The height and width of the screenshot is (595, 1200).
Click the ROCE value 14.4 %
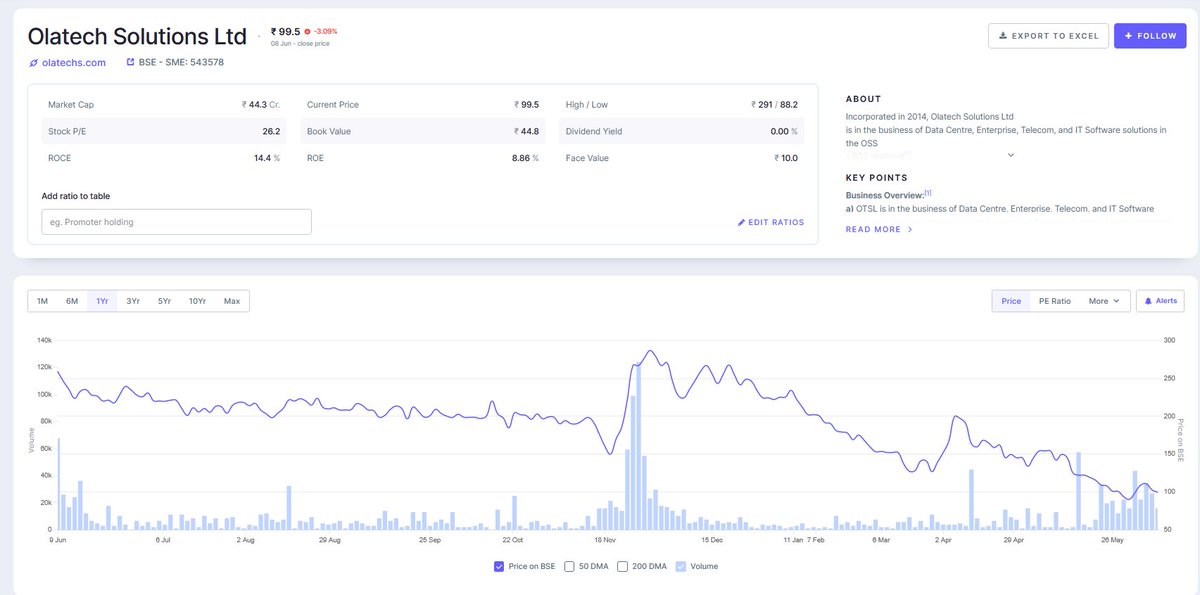[267, 158]
